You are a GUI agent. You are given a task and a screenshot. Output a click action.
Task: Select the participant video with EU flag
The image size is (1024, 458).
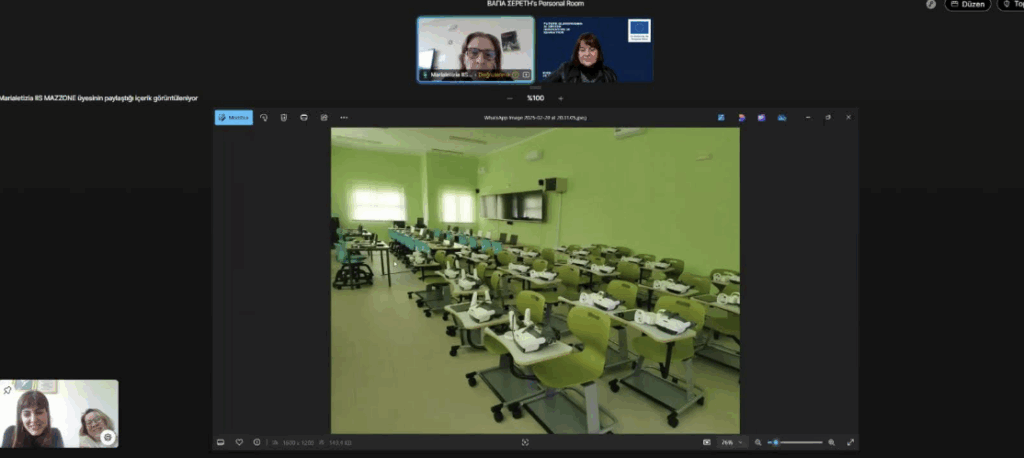[594, 50]
